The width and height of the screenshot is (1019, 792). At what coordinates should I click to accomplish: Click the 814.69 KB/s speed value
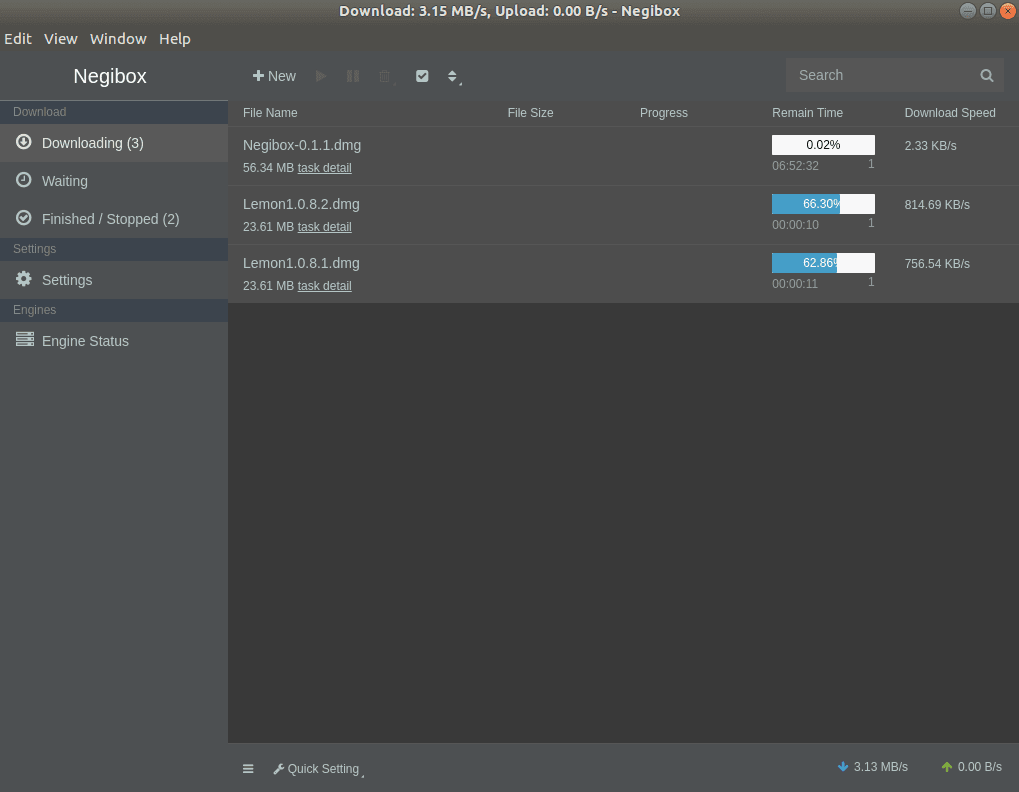pyautogui.click(x=936, y=205)
